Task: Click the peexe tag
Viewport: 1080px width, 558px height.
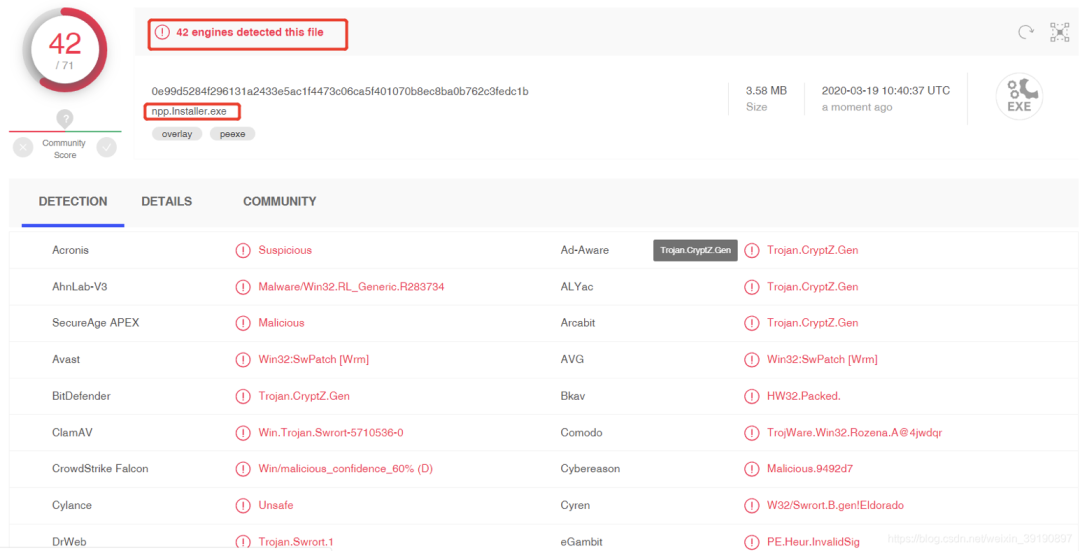Action: 233,134
